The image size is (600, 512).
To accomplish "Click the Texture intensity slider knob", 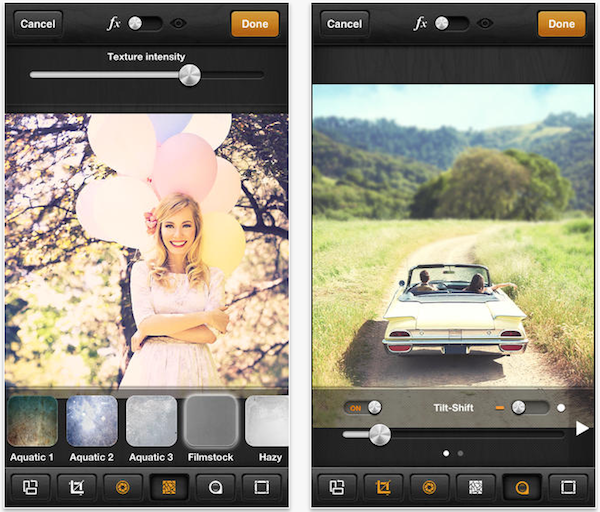I will point(189,75).
